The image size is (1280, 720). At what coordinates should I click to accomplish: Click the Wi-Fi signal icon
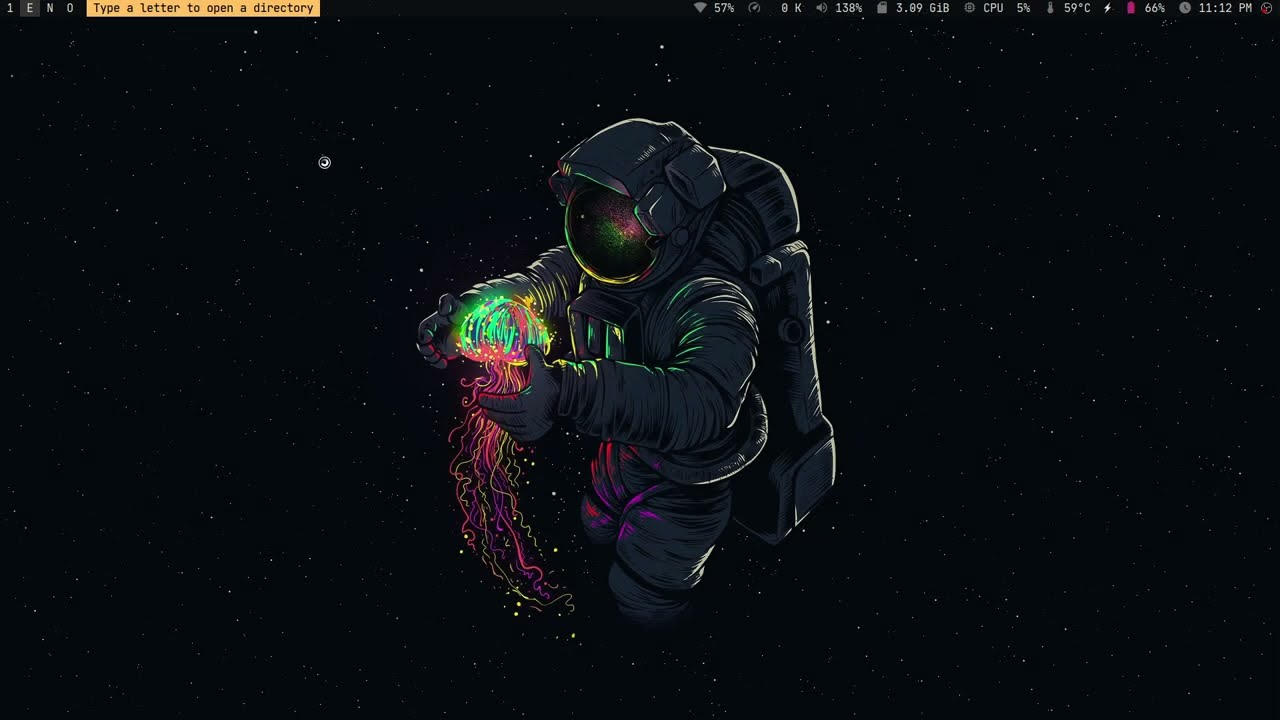point(700,8)
